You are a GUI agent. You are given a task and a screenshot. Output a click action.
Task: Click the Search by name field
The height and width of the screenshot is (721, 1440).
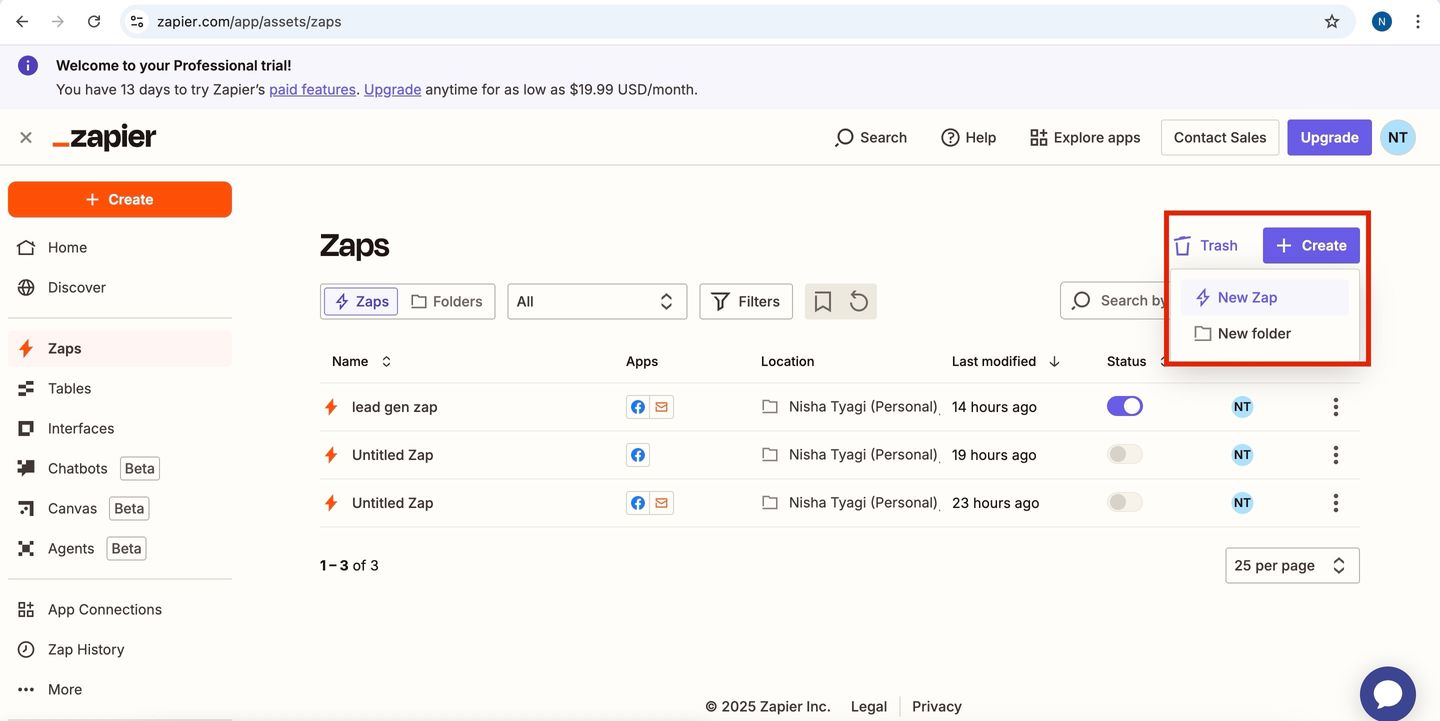(x=1115, y=300)
